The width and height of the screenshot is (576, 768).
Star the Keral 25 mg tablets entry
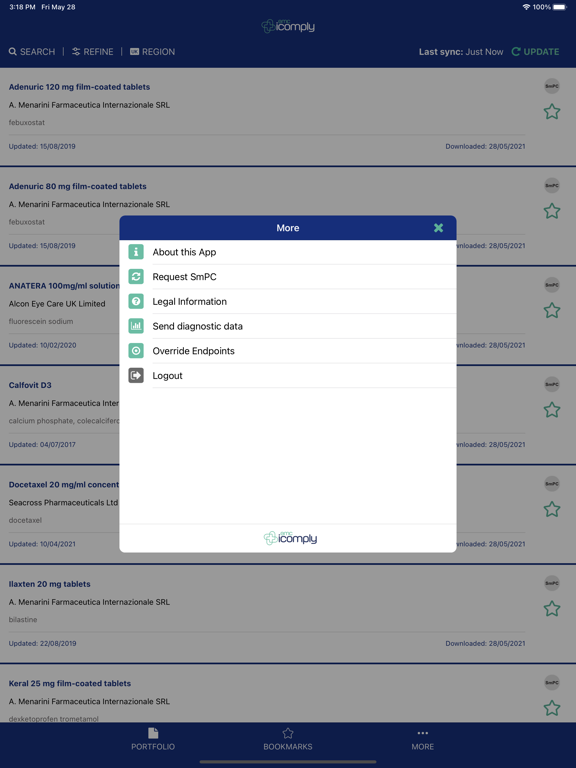(x=552, y=708)
